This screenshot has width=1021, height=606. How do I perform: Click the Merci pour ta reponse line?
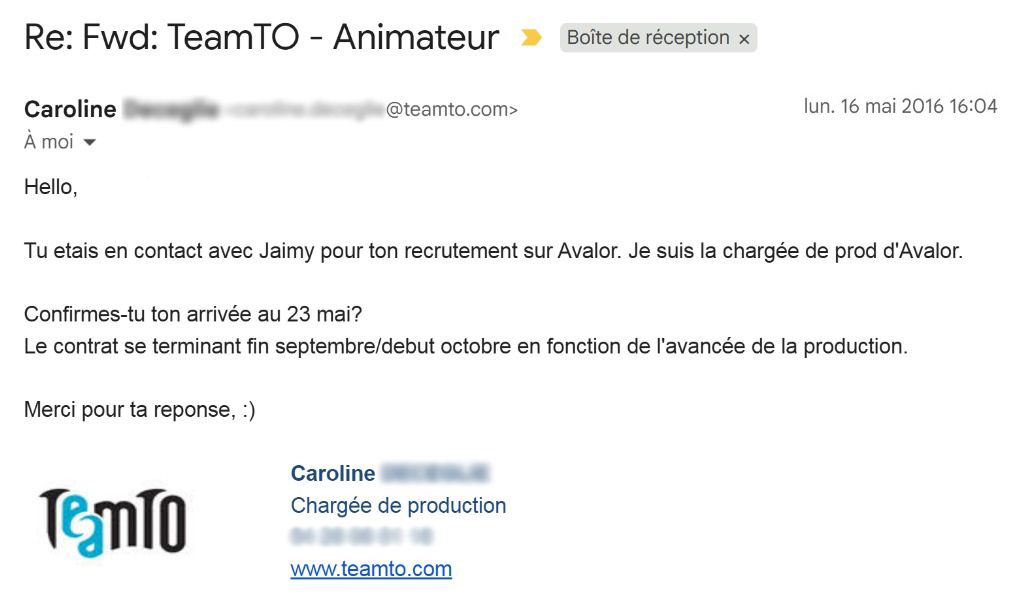[x=139, y=409]
